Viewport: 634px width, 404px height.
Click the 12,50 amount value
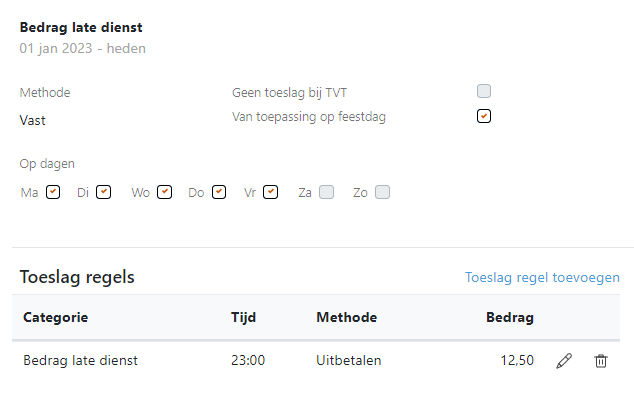517,360
